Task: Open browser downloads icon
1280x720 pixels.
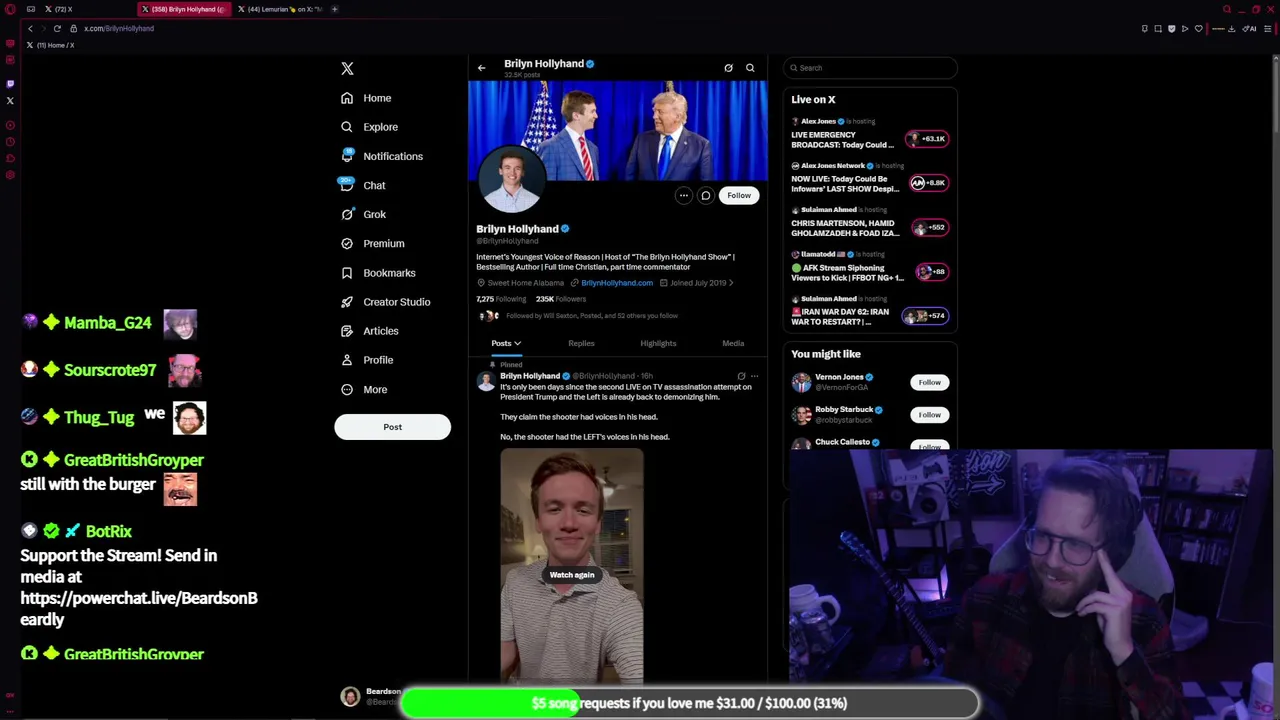Action: pyautogui.click(x=1232, y=28)
